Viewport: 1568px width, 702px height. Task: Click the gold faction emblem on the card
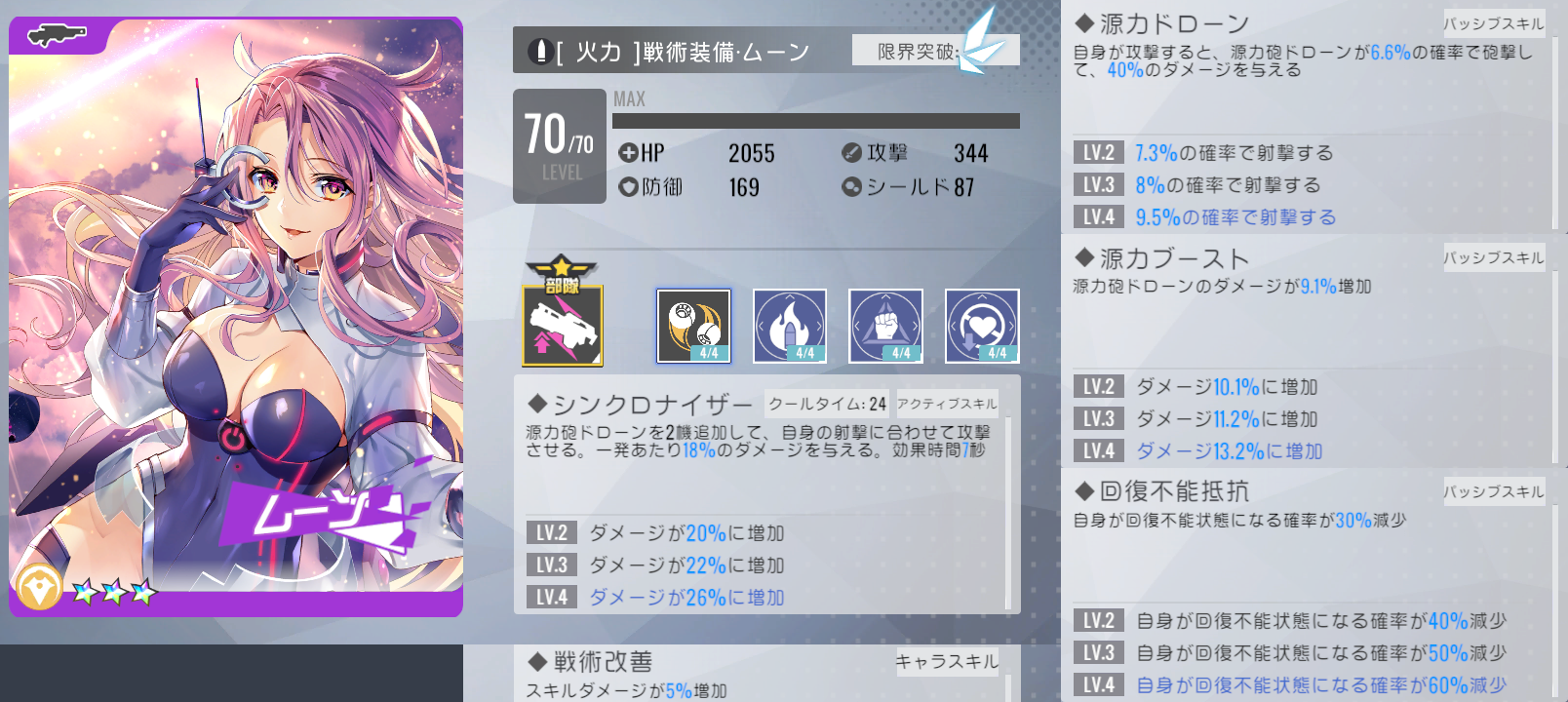(x=40, y=588)
